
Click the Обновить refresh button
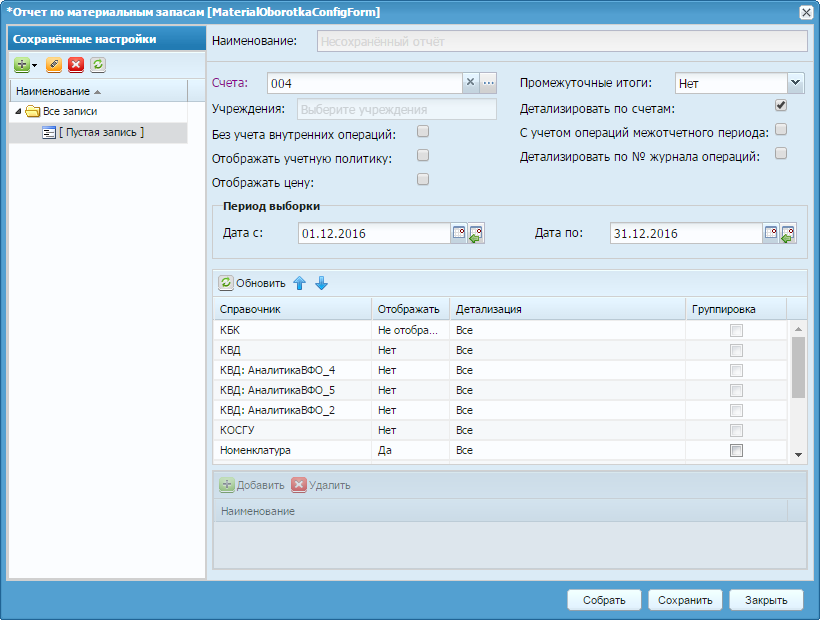(x=252, y=283)
